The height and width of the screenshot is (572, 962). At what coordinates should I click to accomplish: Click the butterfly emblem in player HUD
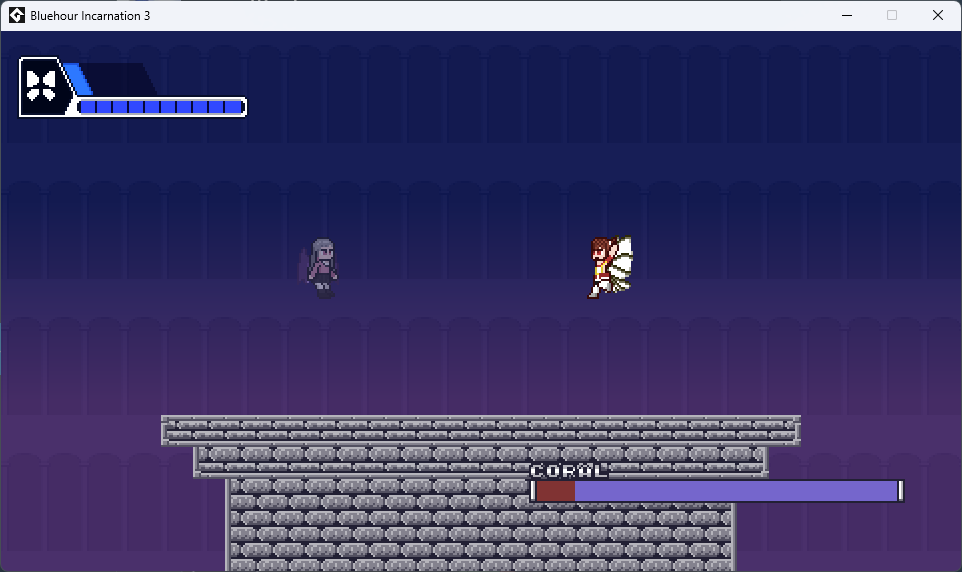pyautogui.click(x=41, y=86)
